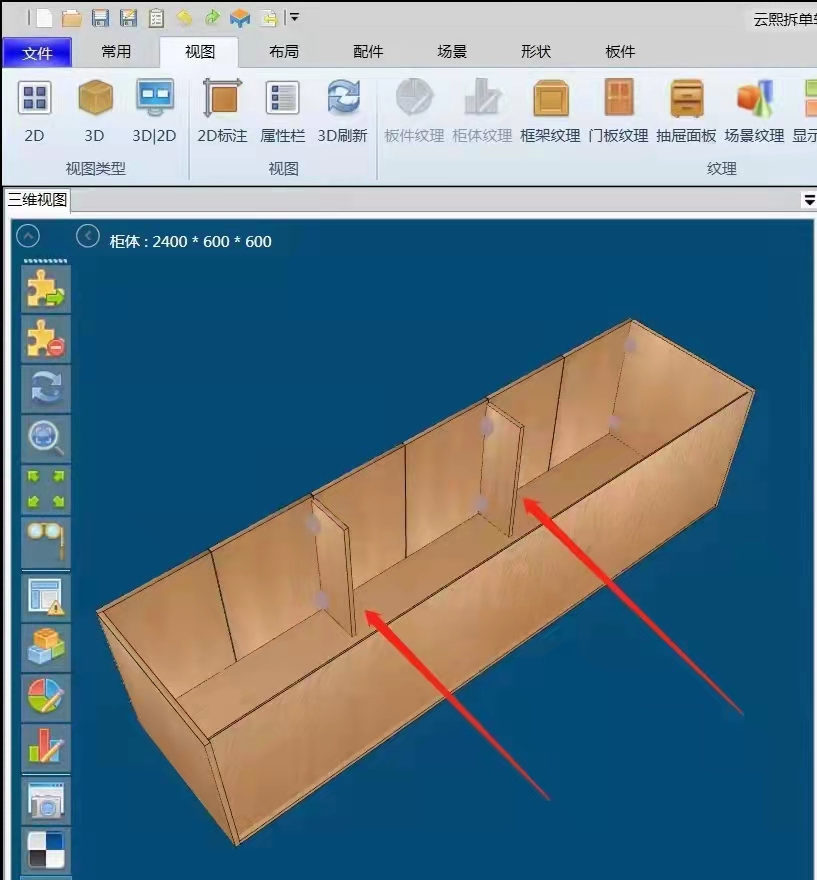The height and width of the screenshot is (880, 817).
Task: Open the 文件 file menu
Action: coord(37,53)
